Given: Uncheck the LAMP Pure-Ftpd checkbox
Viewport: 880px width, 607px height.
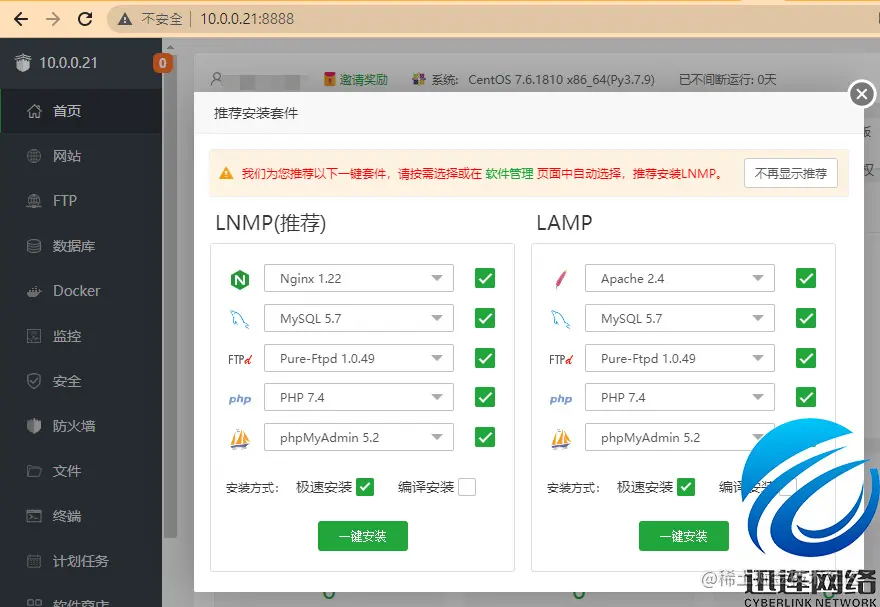Looking at the screenshot, I should tap(806, 358).
